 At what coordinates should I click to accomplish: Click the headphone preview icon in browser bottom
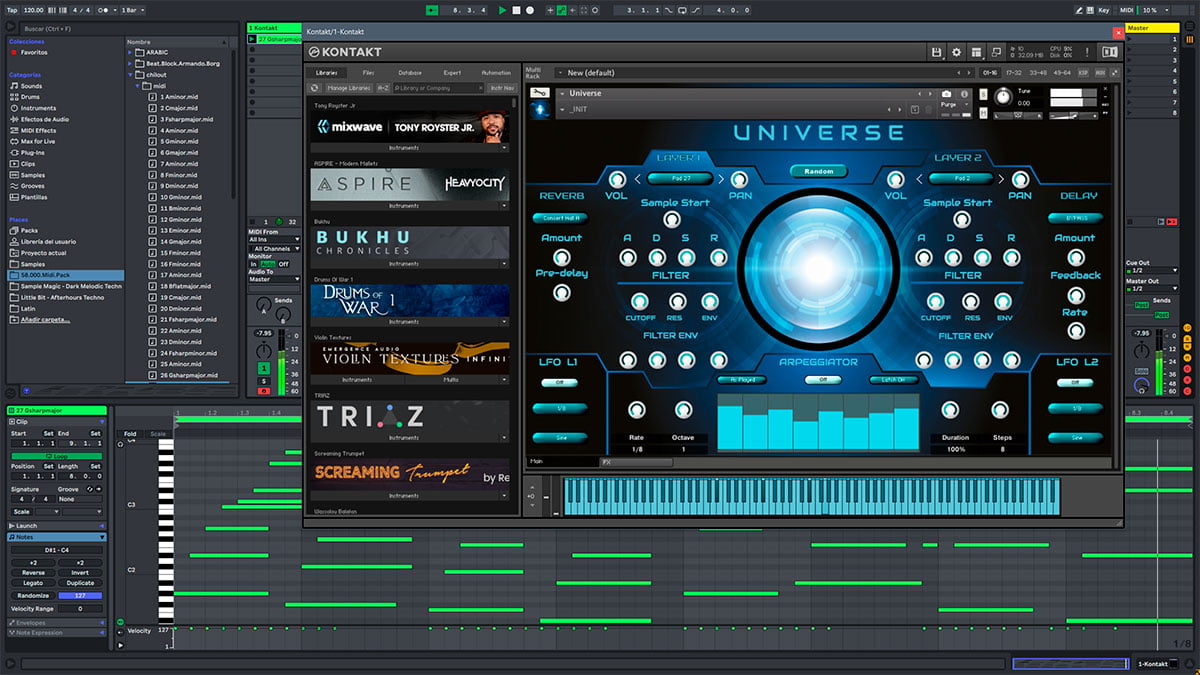(x=26, y=391)
